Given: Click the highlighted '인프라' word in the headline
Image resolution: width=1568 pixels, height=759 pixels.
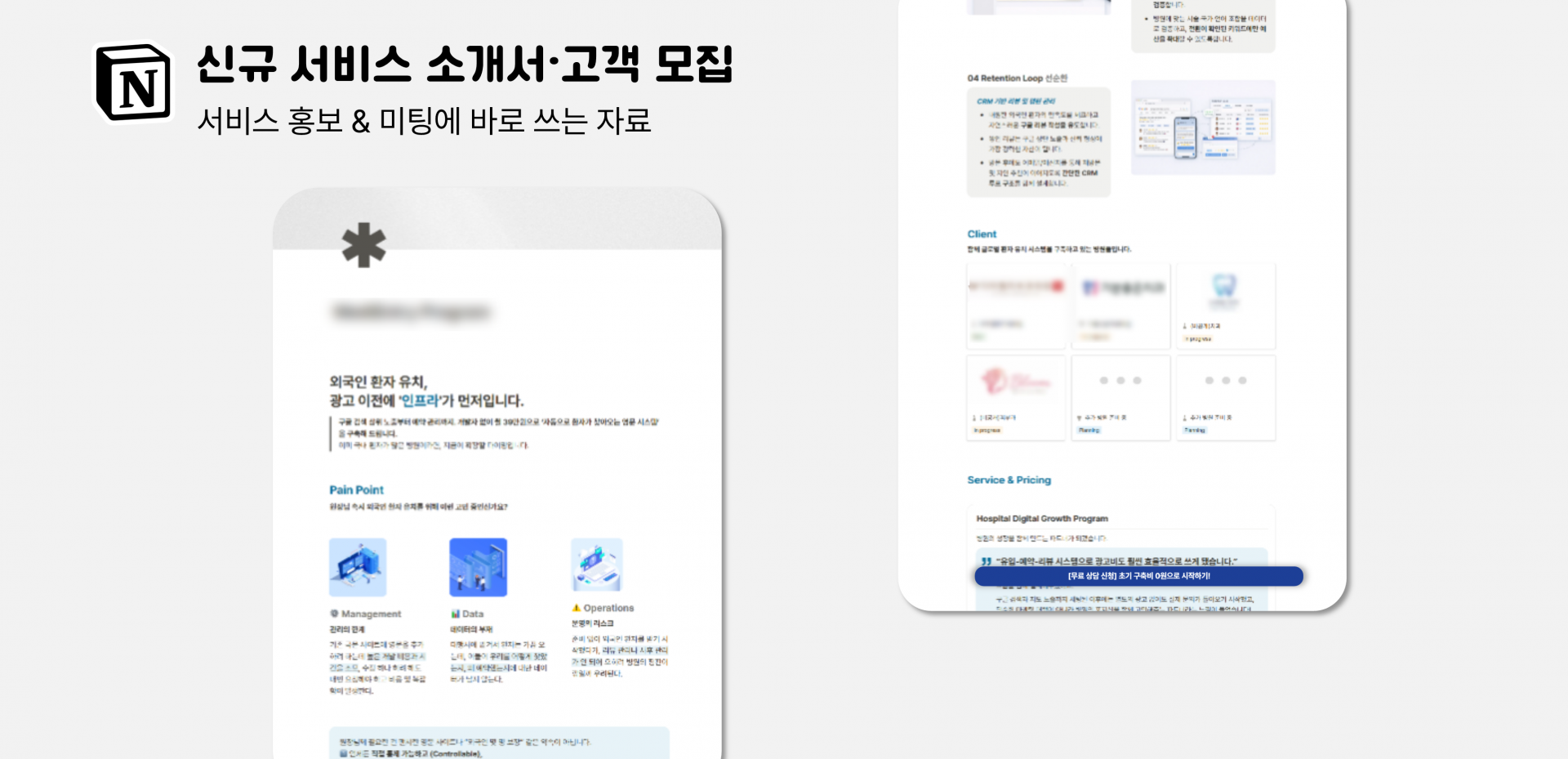Looking at the screenshot, I should click(421, 400).
